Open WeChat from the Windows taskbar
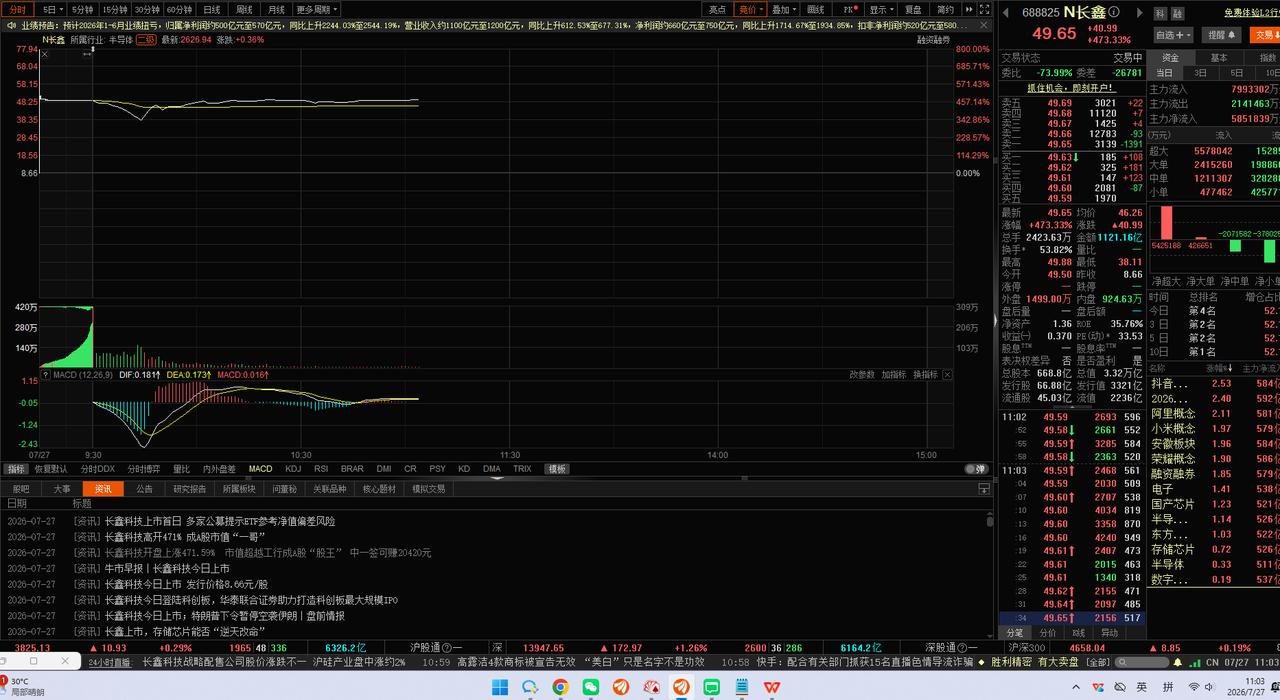 coord(590,687)
